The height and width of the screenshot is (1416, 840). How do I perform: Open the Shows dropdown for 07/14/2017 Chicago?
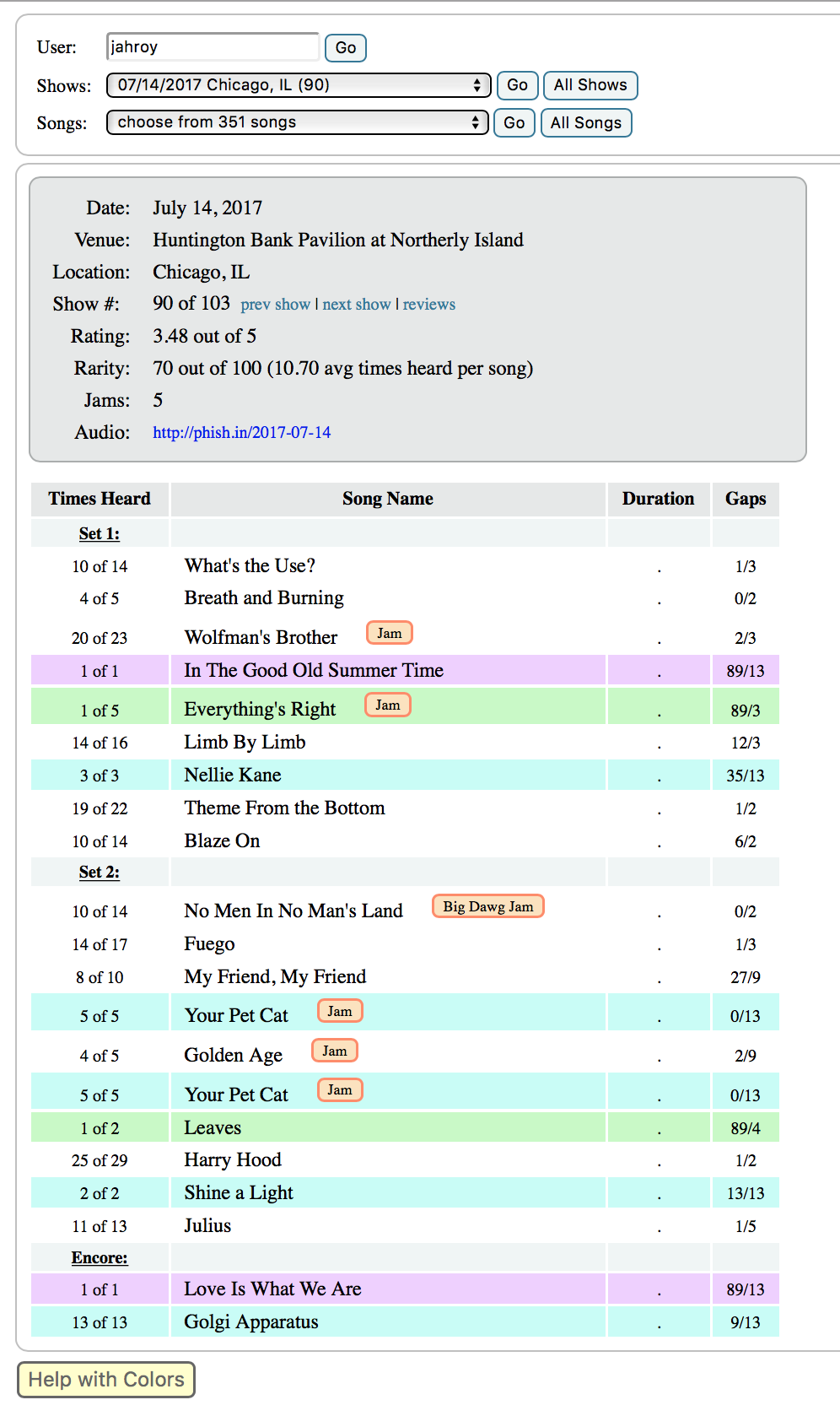point(299,85)
